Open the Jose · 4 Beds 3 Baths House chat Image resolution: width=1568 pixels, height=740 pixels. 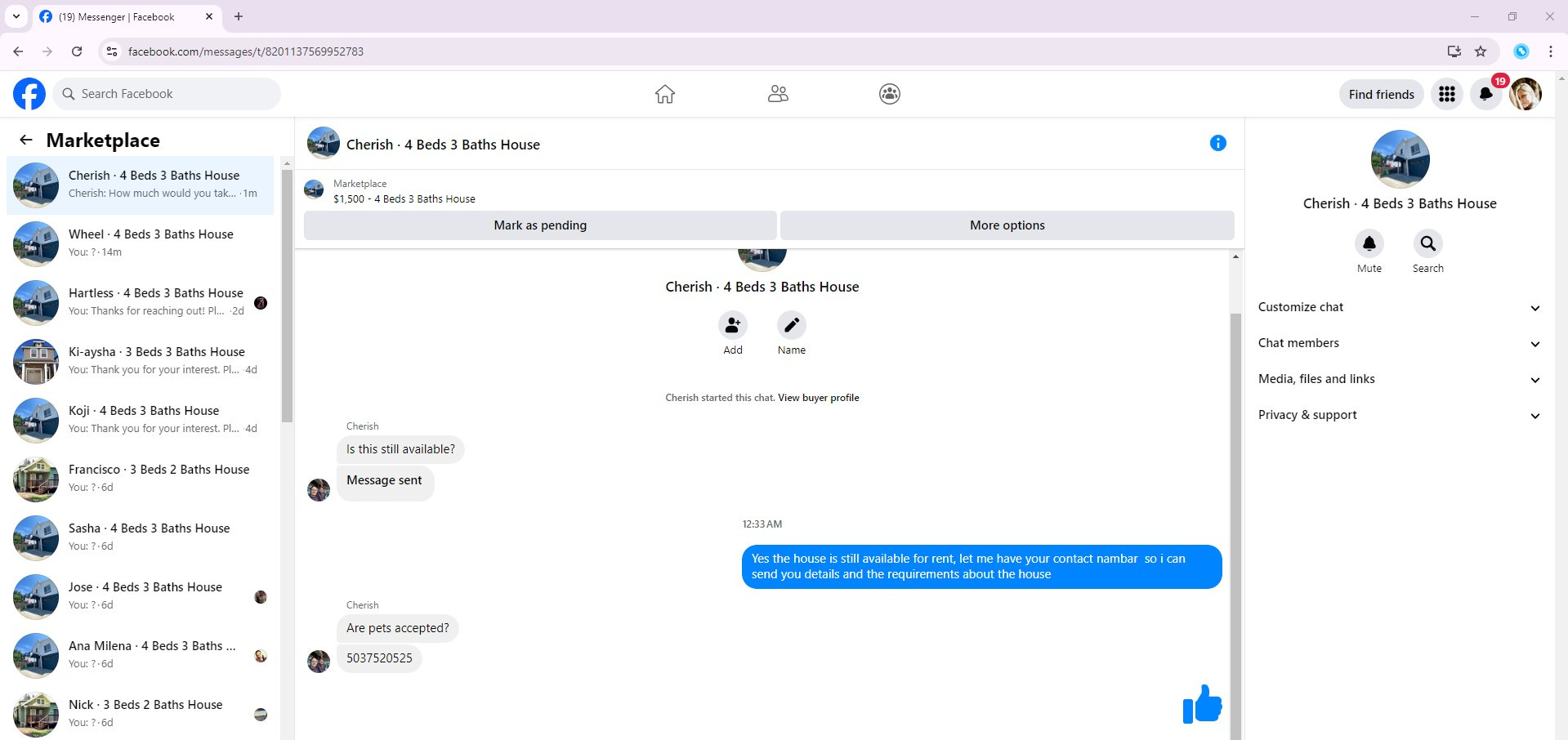click(x=141, y=597)
